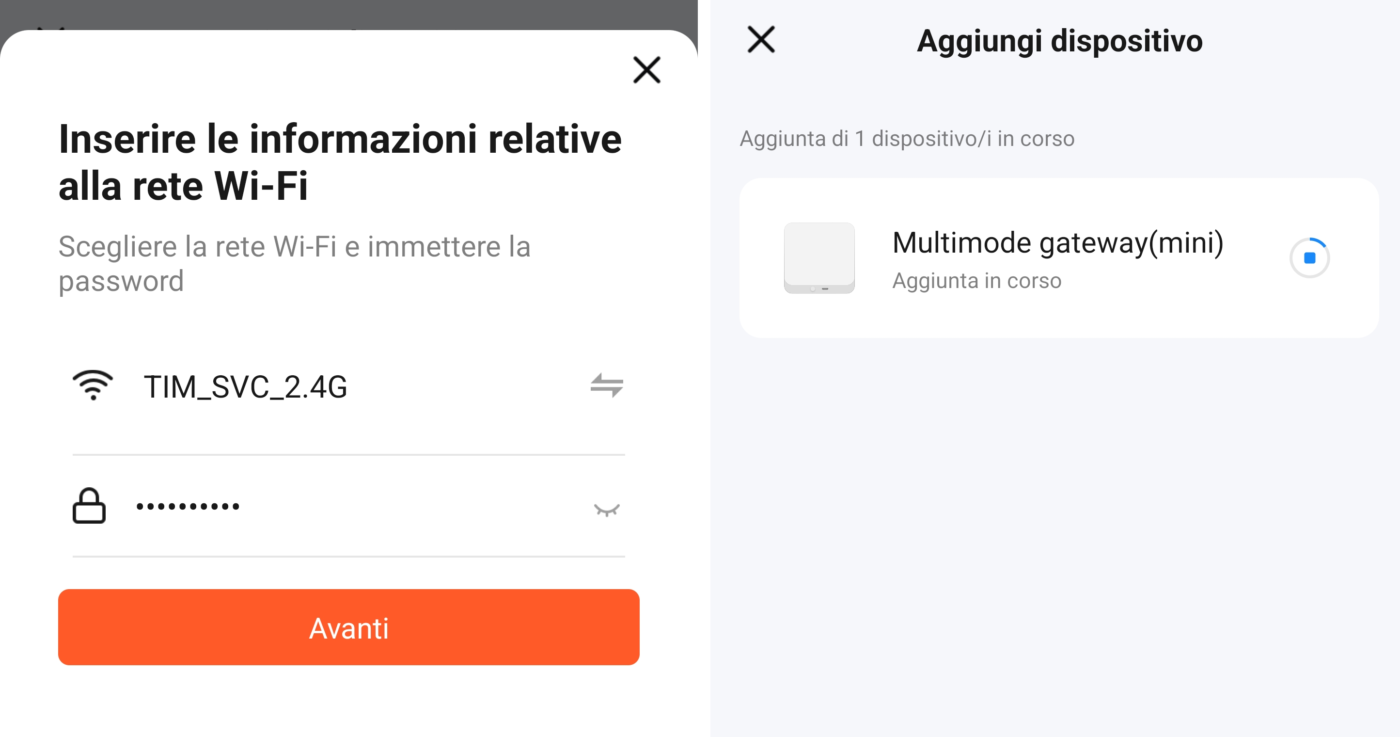
Task: Click the Aggiunta in corso status under gateway
Action: pos(976,281)
